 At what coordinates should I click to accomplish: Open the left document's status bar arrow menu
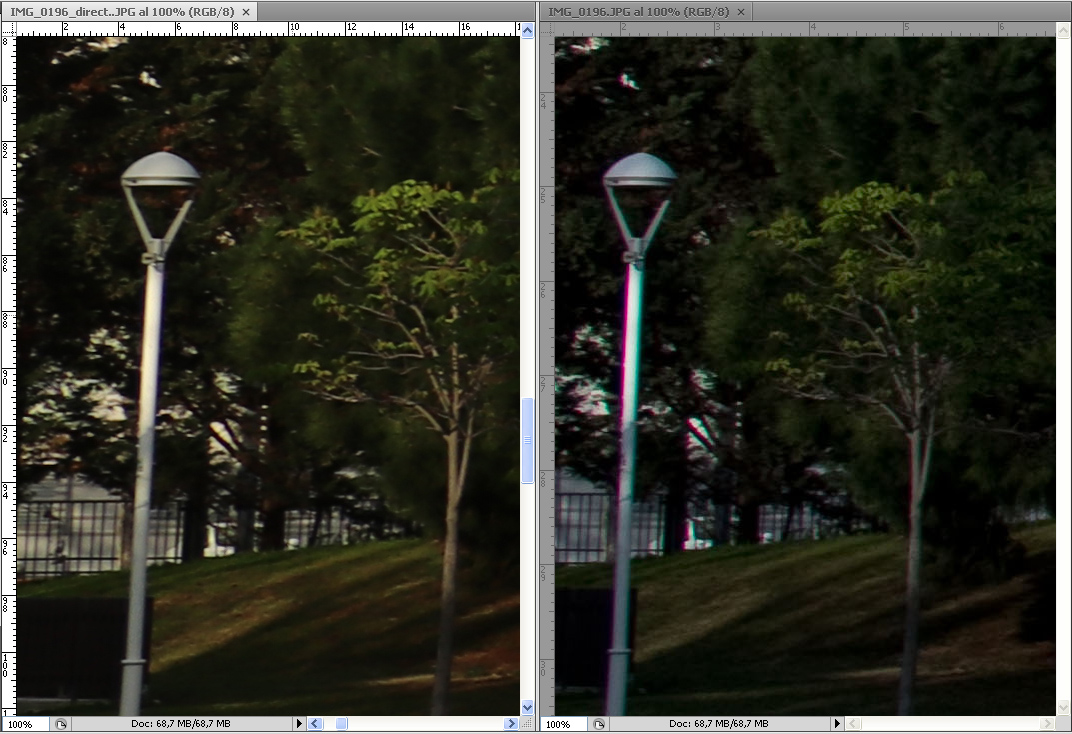pyautogui.click(x=298, y=723)
